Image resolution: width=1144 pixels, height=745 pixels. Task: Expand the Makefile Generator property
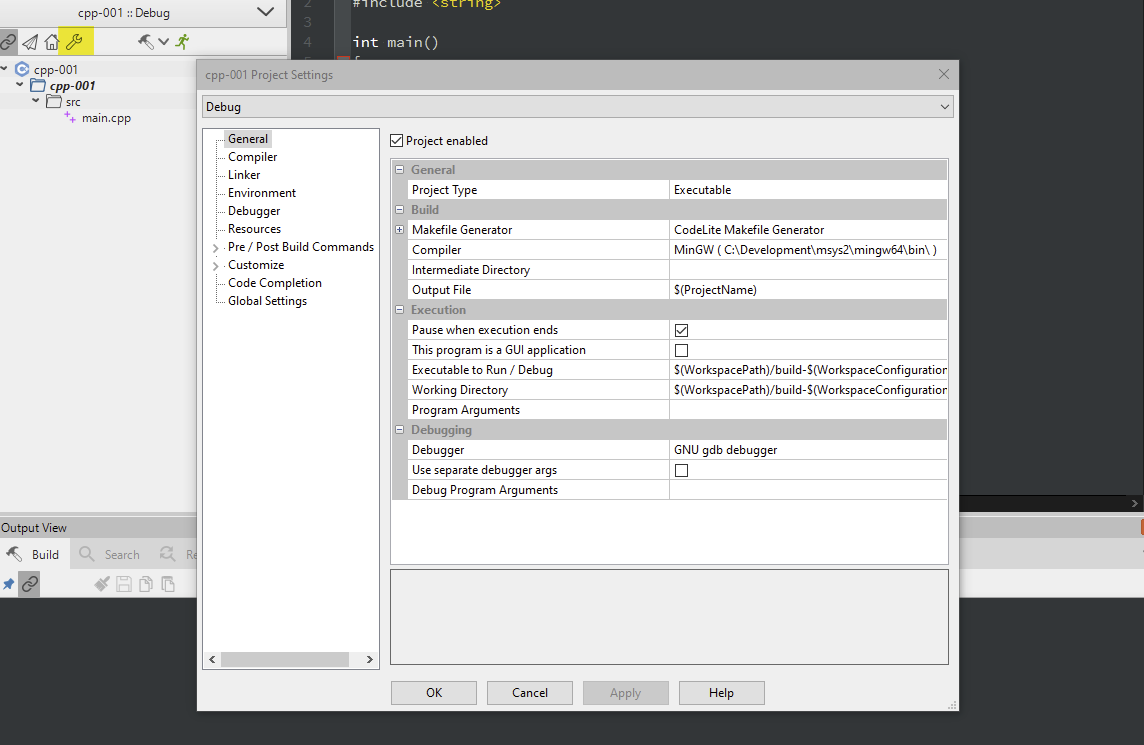click(399, 229)
